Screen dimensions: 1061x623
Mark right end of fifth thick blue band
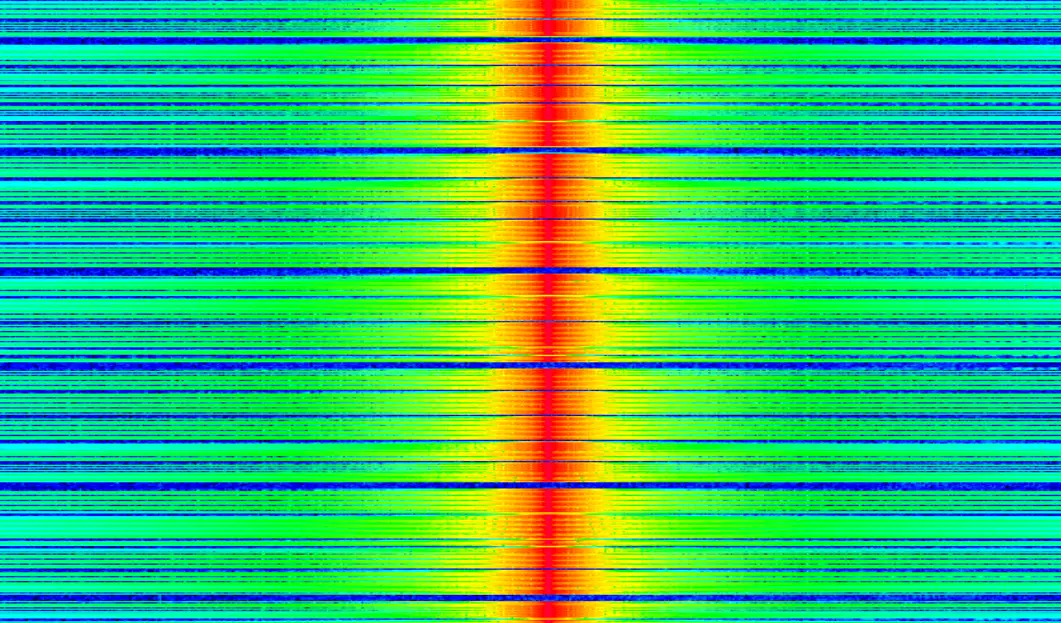pyautogui.click(x=1055, y=486)
